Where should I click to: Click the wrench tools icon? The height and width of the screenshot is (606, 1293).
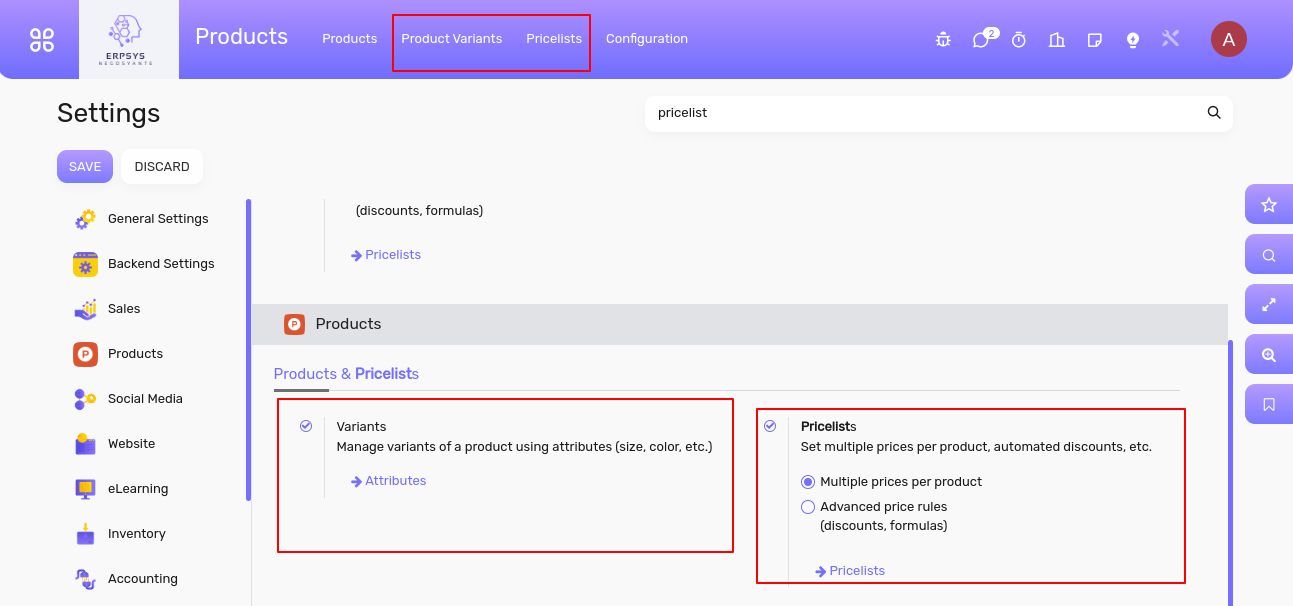pyautogui.click(x=1171, y=39)
